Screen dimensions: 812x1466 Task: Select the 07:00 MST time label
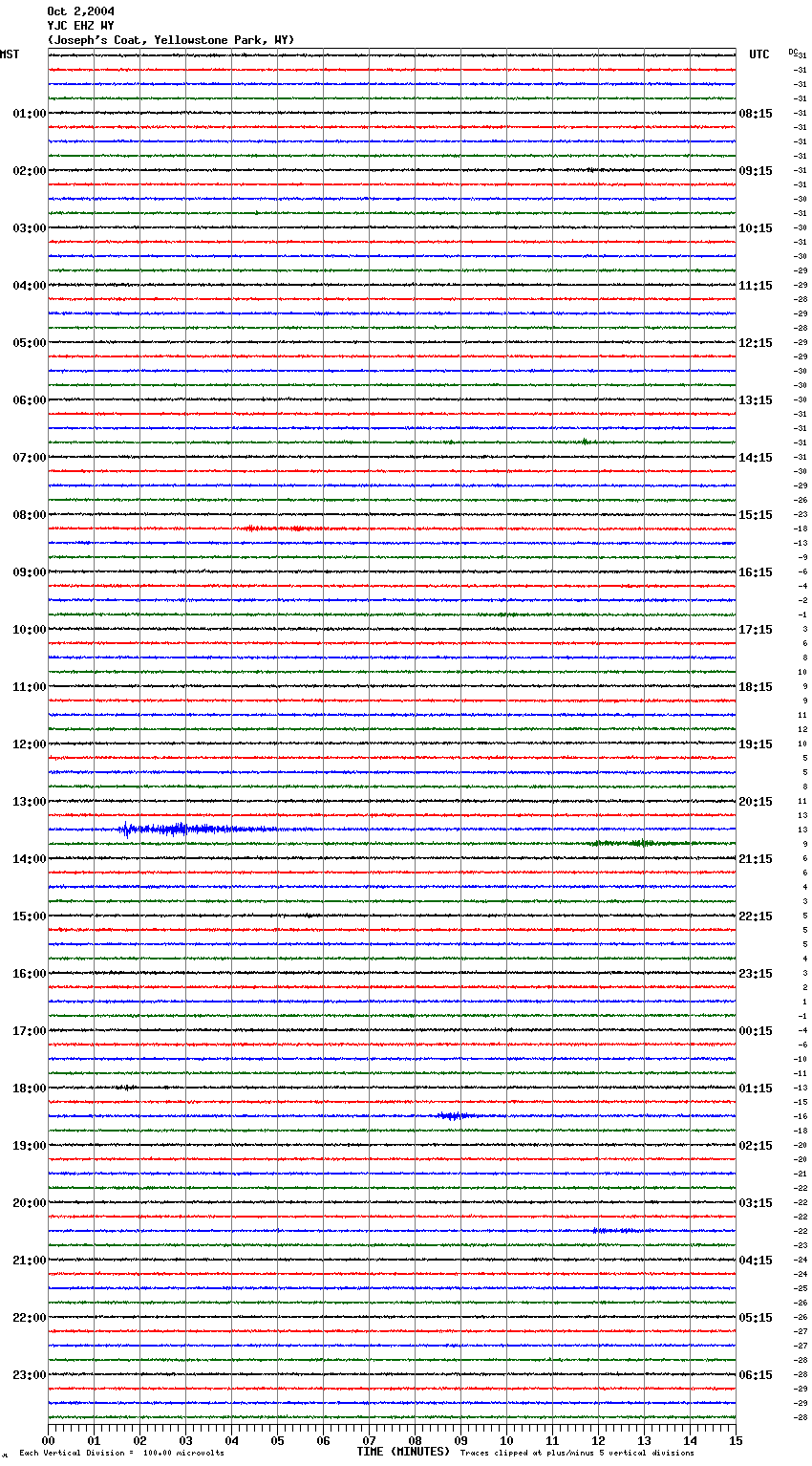pos(30,458)
